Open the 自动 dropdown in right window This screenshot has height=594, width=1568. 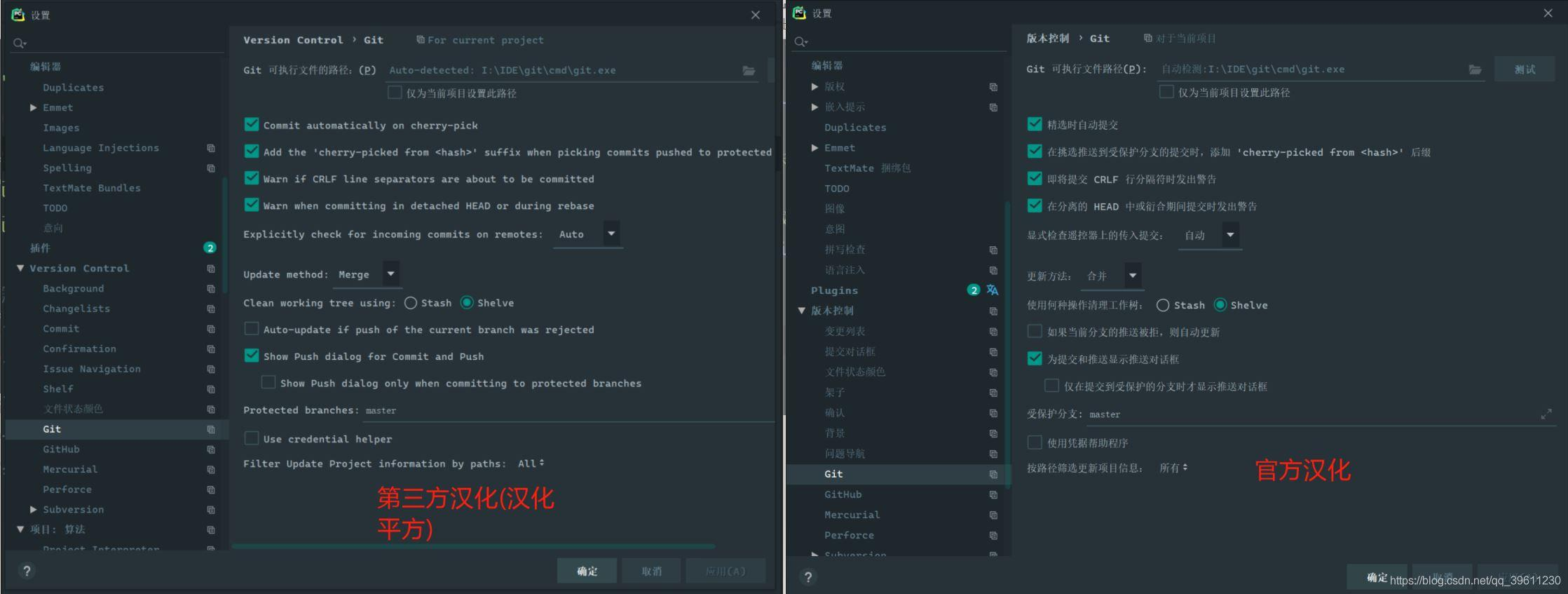[1209, 236]
